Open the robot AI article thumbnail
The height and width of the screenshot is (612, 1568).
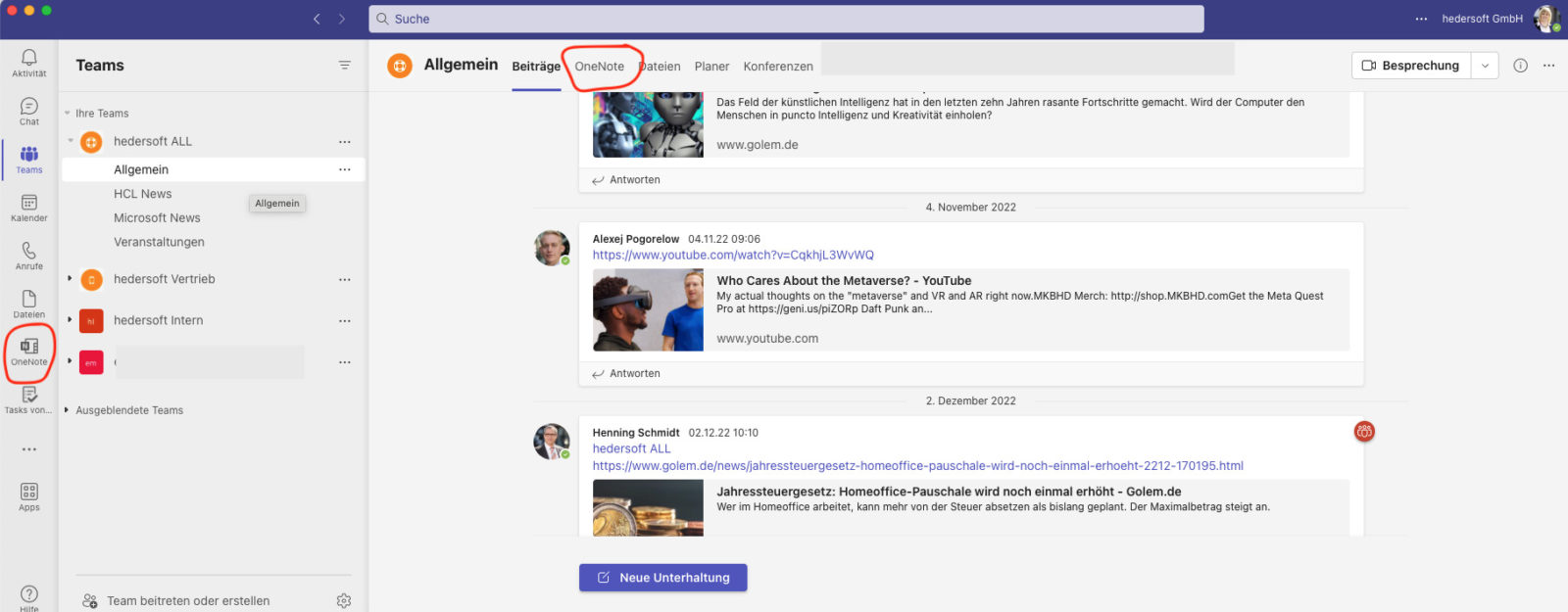[648, 124]
